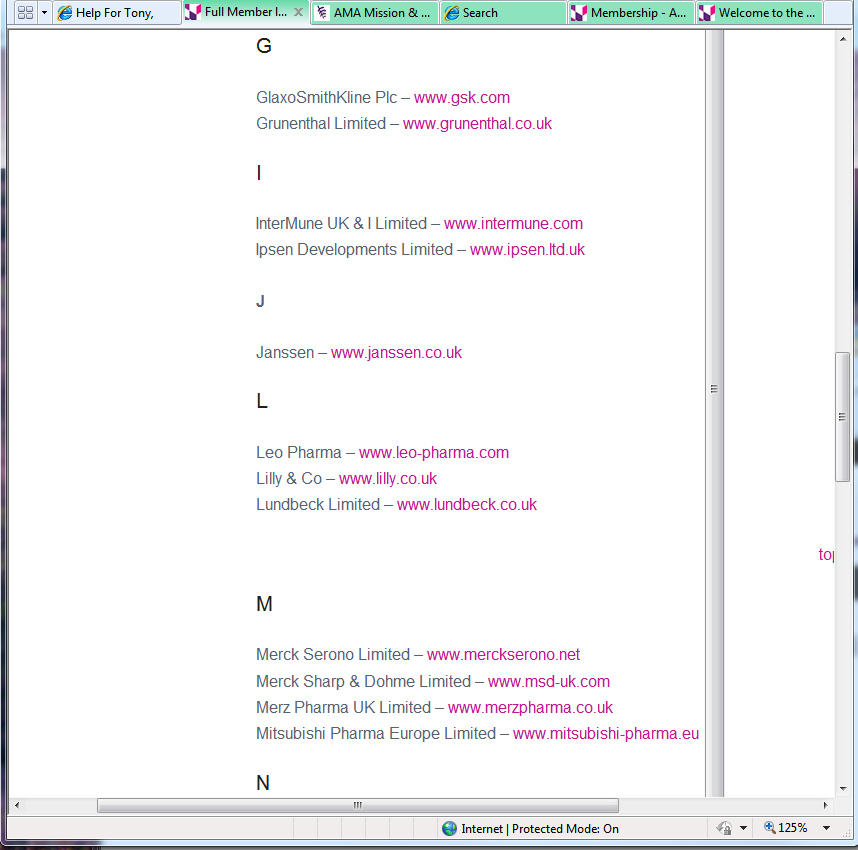Click the horizontal scrollbar right arrow

825,805
